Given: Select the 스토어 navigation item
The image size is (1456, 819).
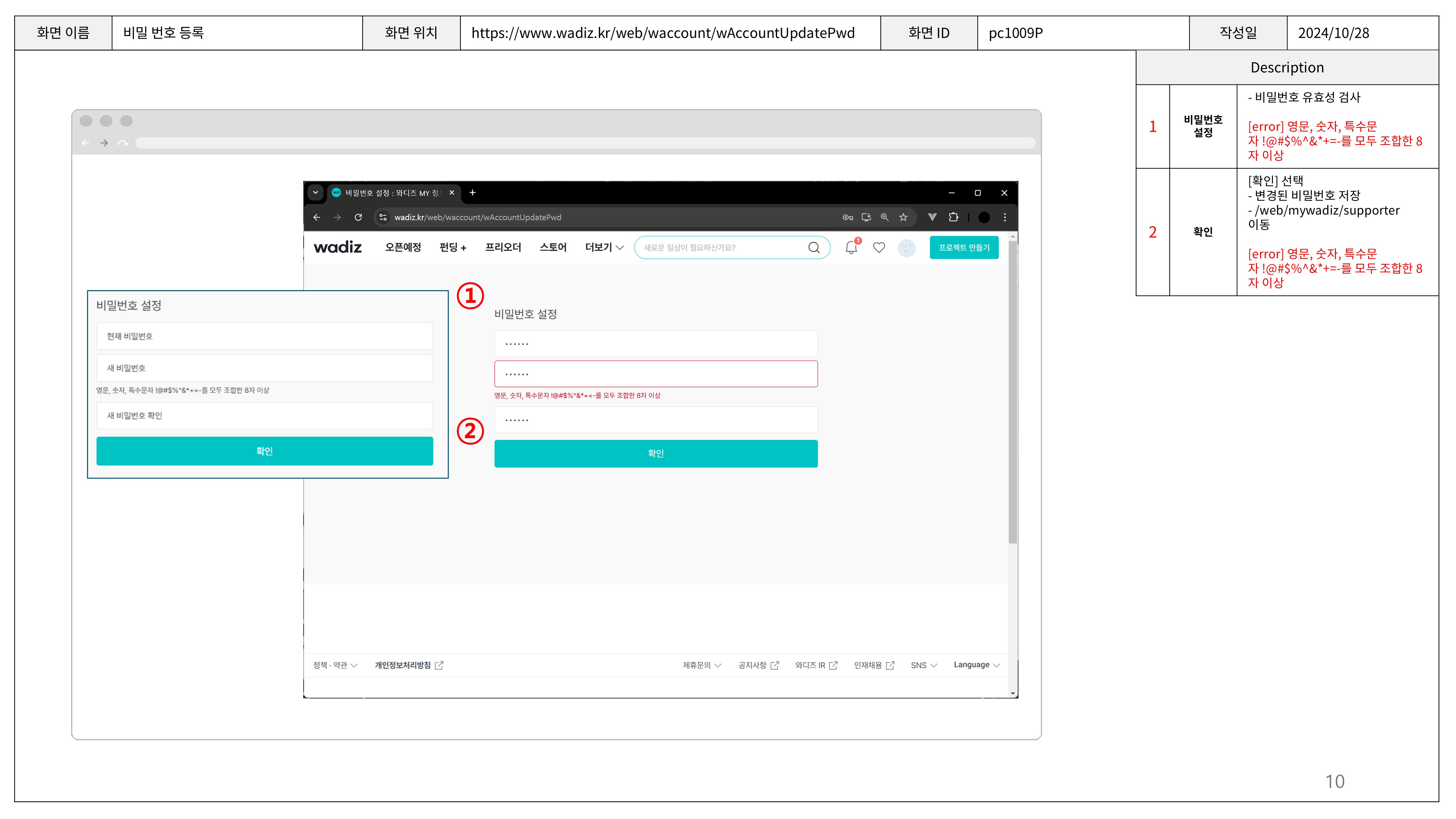Looking at the screenshot, I should [553, 248].
